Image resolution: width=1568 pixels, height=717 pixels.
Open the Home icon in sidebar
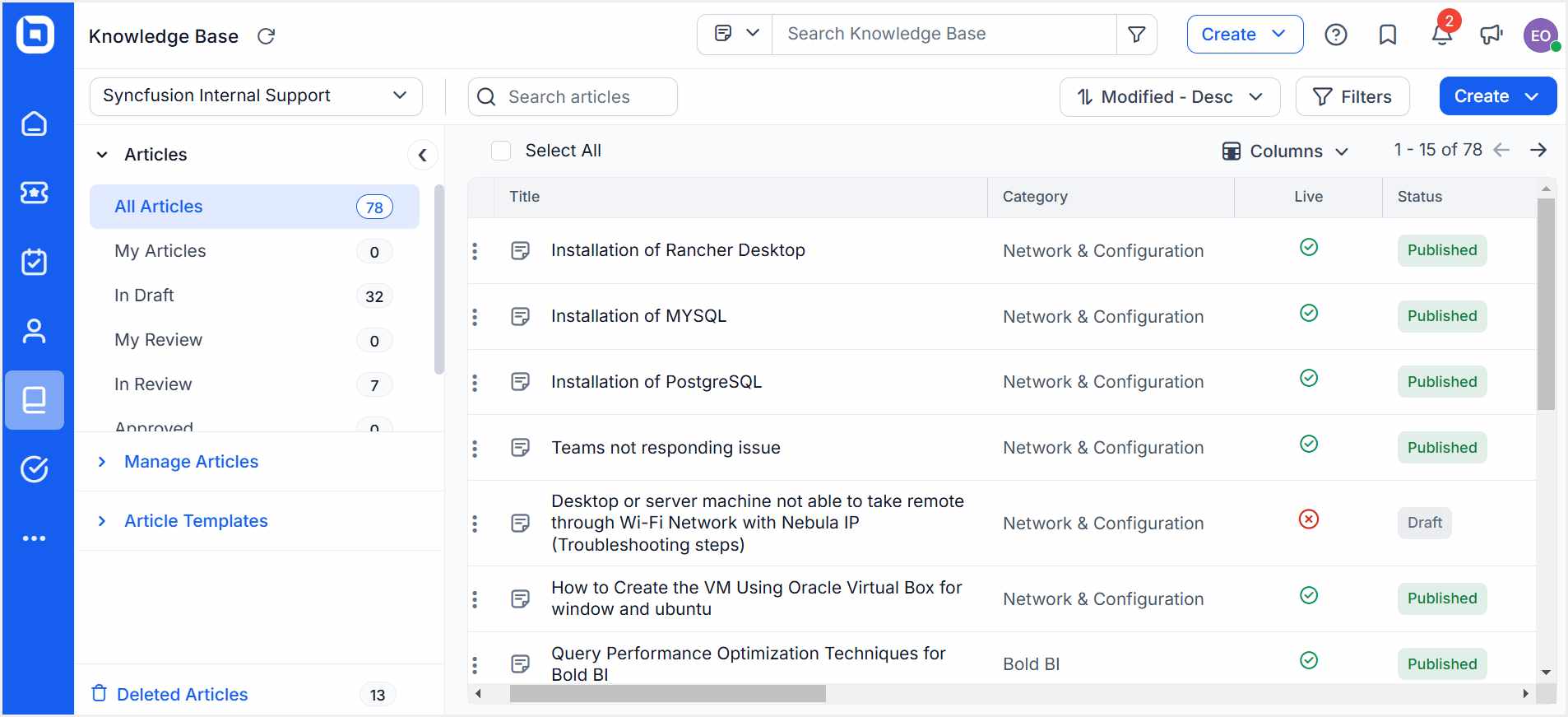click(x=34, y=123)
